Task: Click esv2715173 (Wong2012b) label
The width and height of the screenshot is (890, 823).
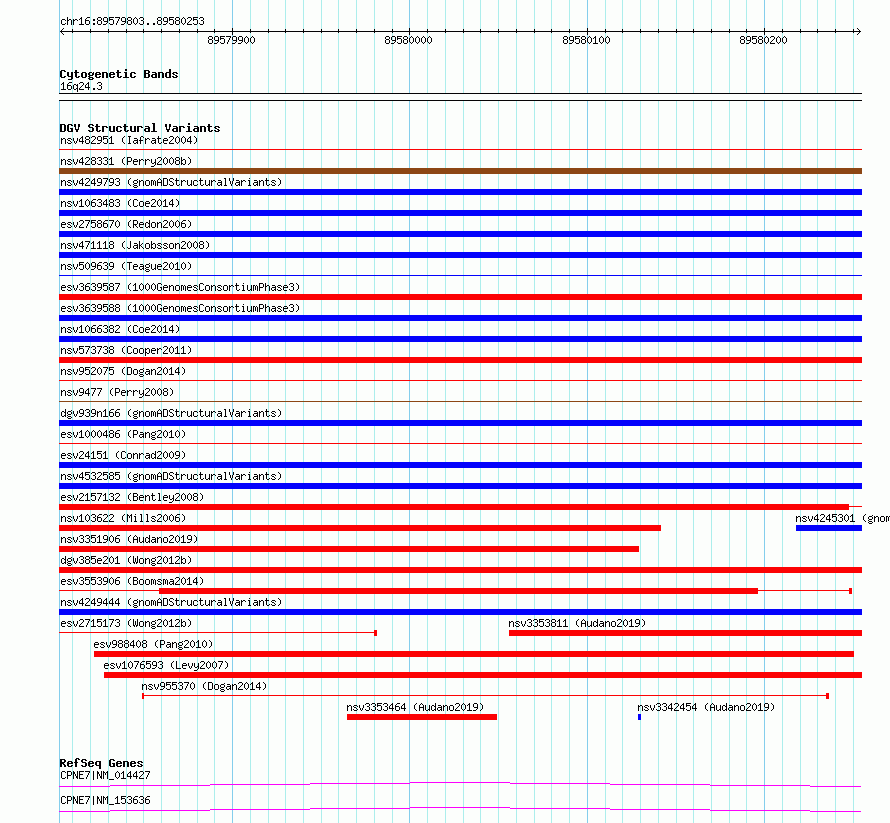Action: pyautogui.click(x=126, y=623)
